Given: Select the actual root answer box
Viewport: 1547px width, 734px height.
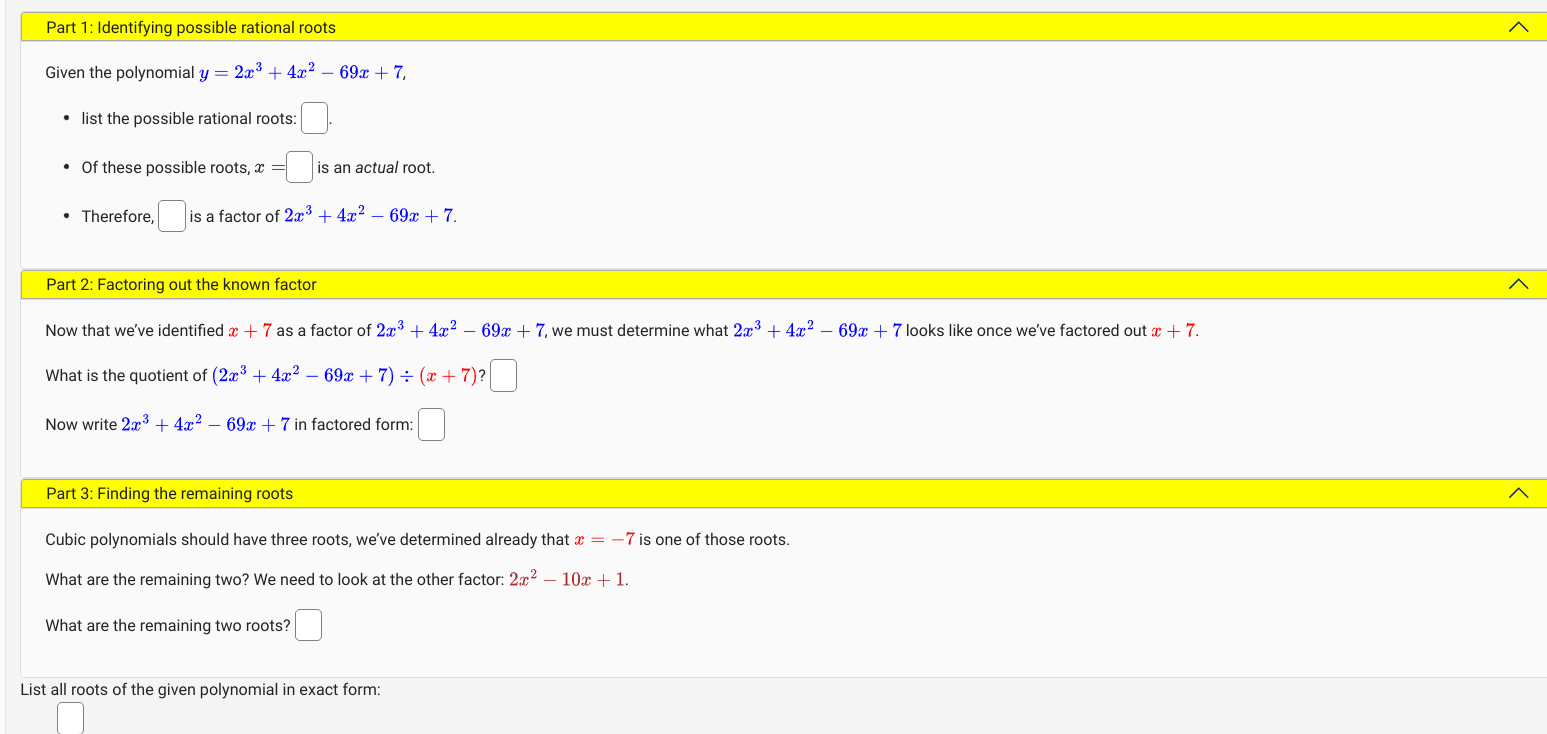Looking at the screenshot, I should 298,166.
